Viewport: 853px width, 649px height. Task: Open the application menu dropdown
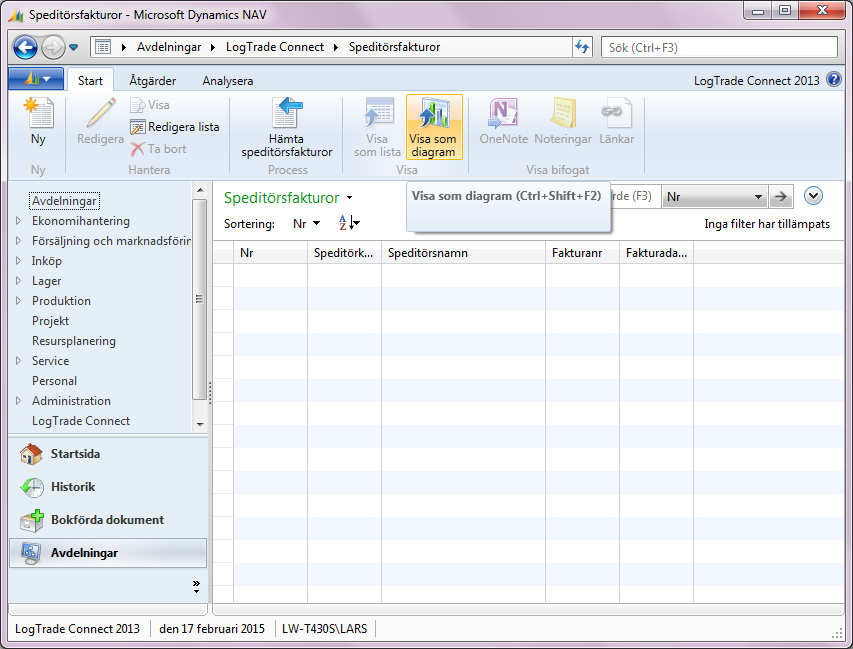[x=36, y=79]
